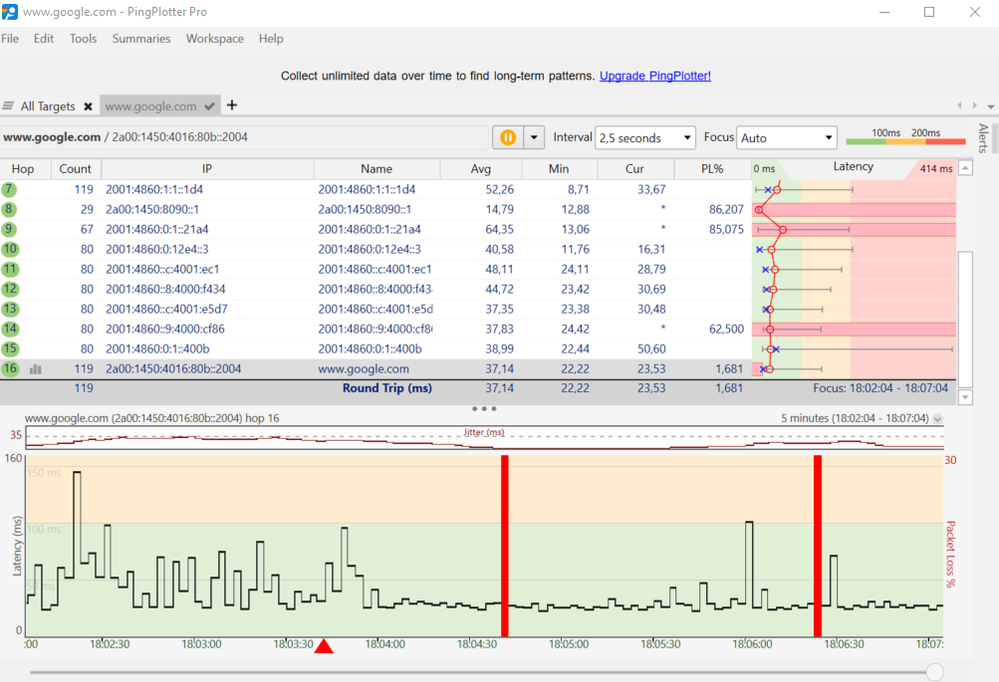999x682 pixels.
Task: Open the Summaries menu
Action: [141, 38]
